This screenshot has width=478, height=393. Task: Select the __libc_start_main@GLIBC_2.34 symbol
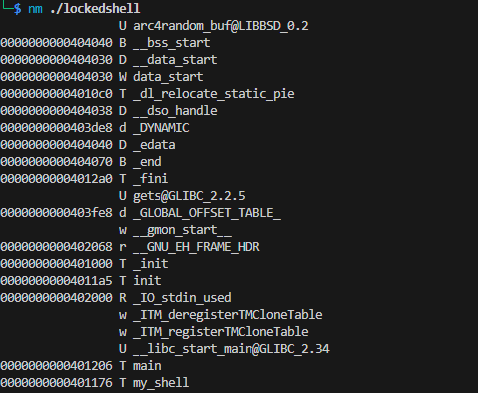click(x=231, y=349)
